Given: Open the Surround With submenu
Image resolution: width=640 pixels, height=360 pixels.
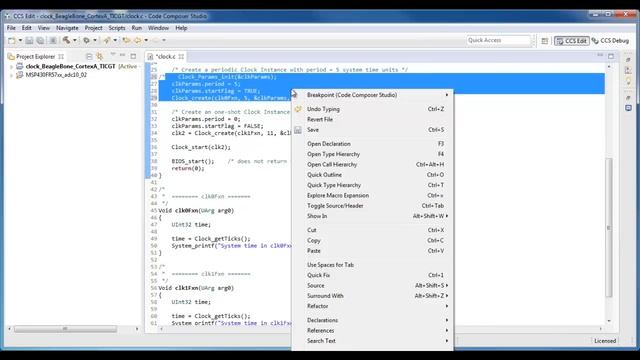Looking at the screenshot, I should (x=372, y=296).
